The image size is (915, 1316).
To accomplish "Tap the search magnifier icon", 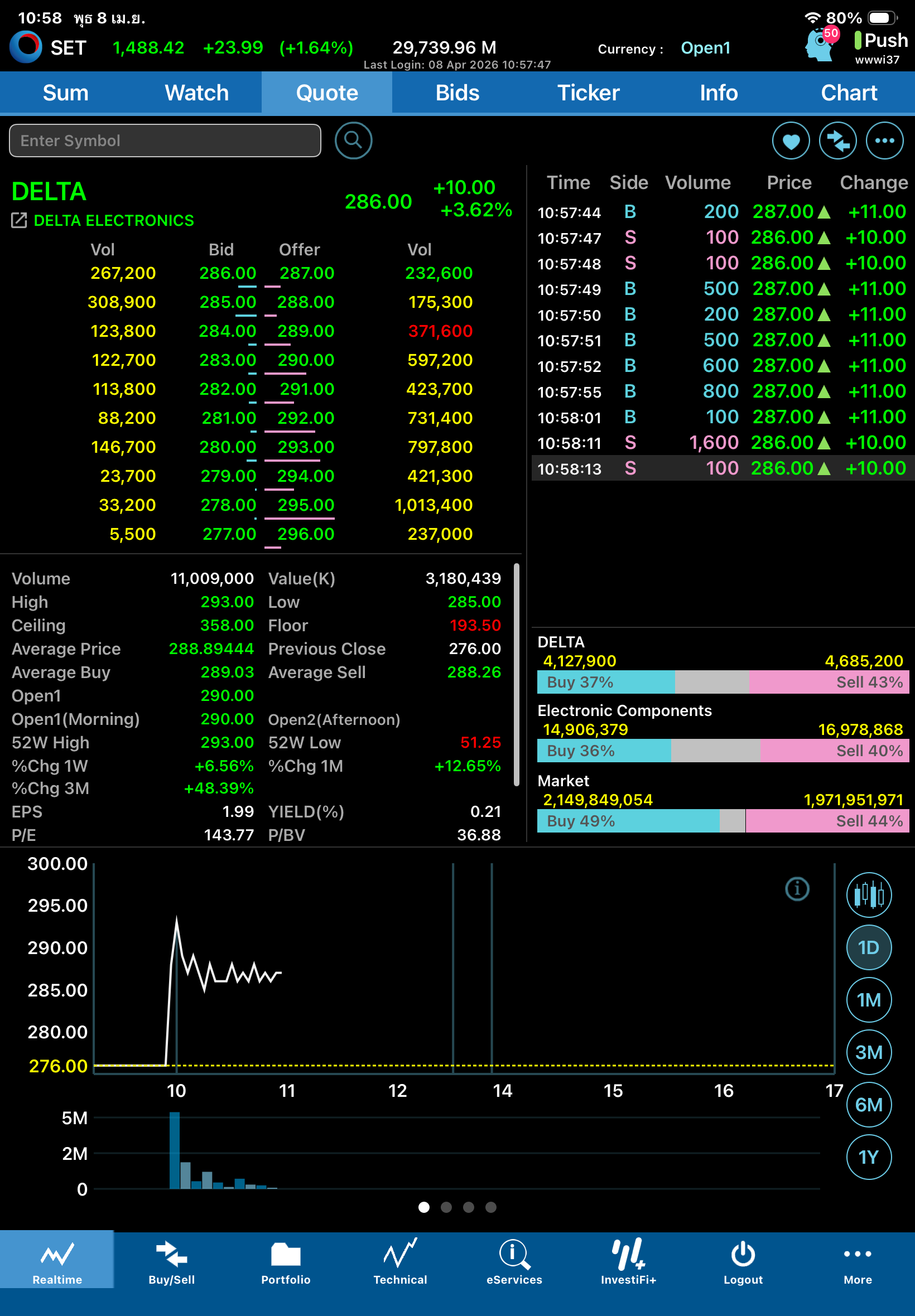I will (x=353, y=141).
